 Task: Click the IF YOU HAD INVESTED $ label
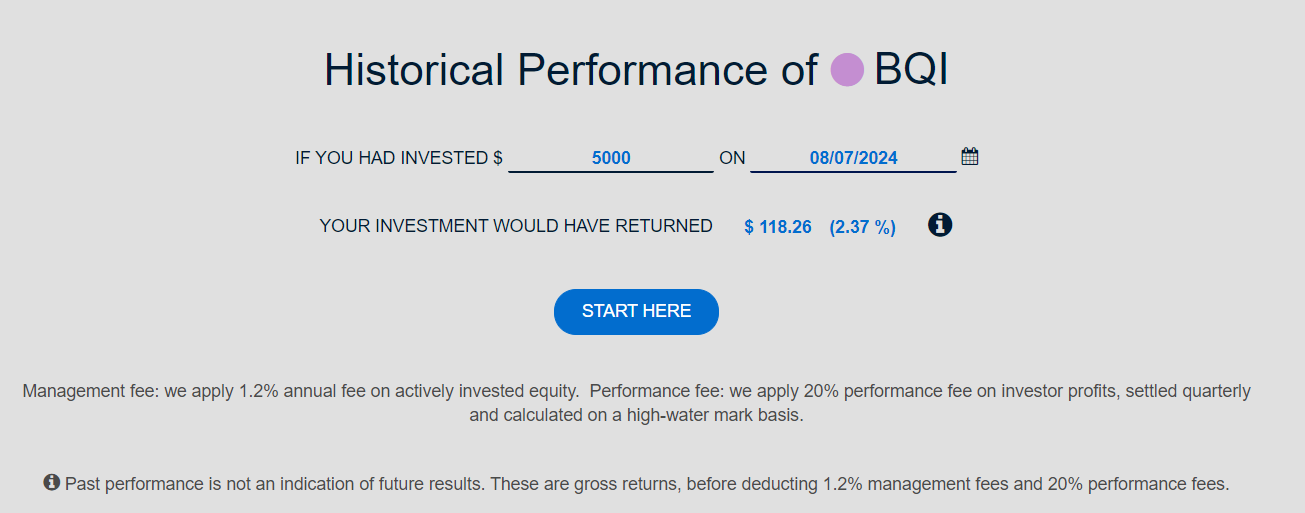pos(398,158)
